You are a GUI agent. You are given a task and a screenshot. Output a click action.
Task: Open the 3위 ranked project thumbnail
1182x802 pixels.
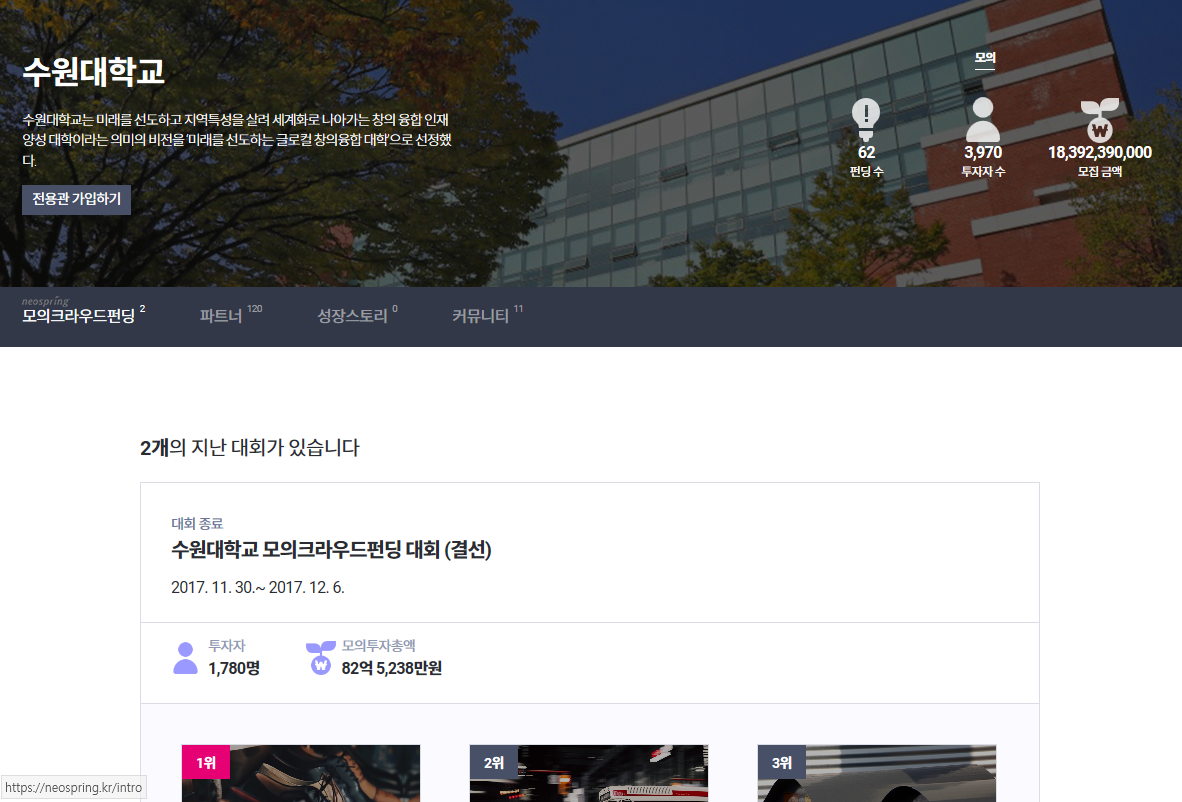(877, 774)
